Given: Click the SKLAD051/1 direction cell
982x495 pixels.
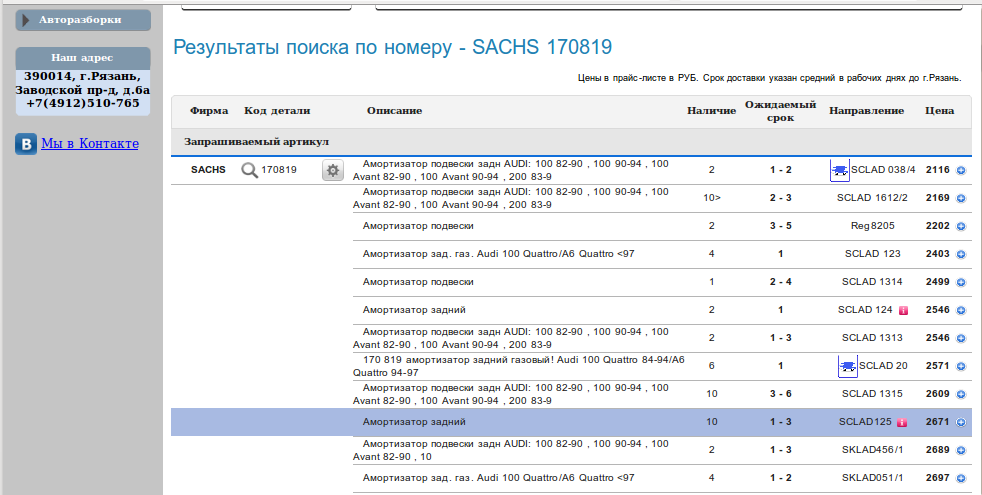Looking at the screenshot, I should [872, 478].
